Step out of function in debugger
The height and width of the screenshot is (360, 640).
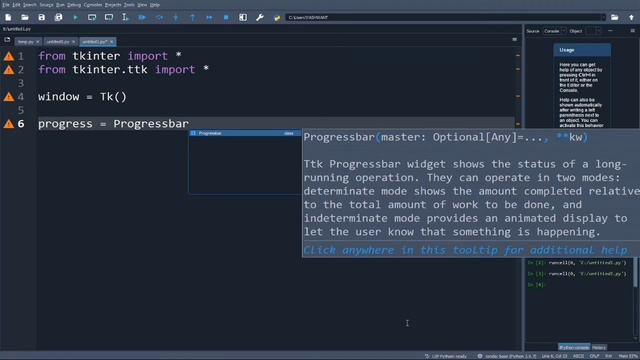[x=193, y=18]
